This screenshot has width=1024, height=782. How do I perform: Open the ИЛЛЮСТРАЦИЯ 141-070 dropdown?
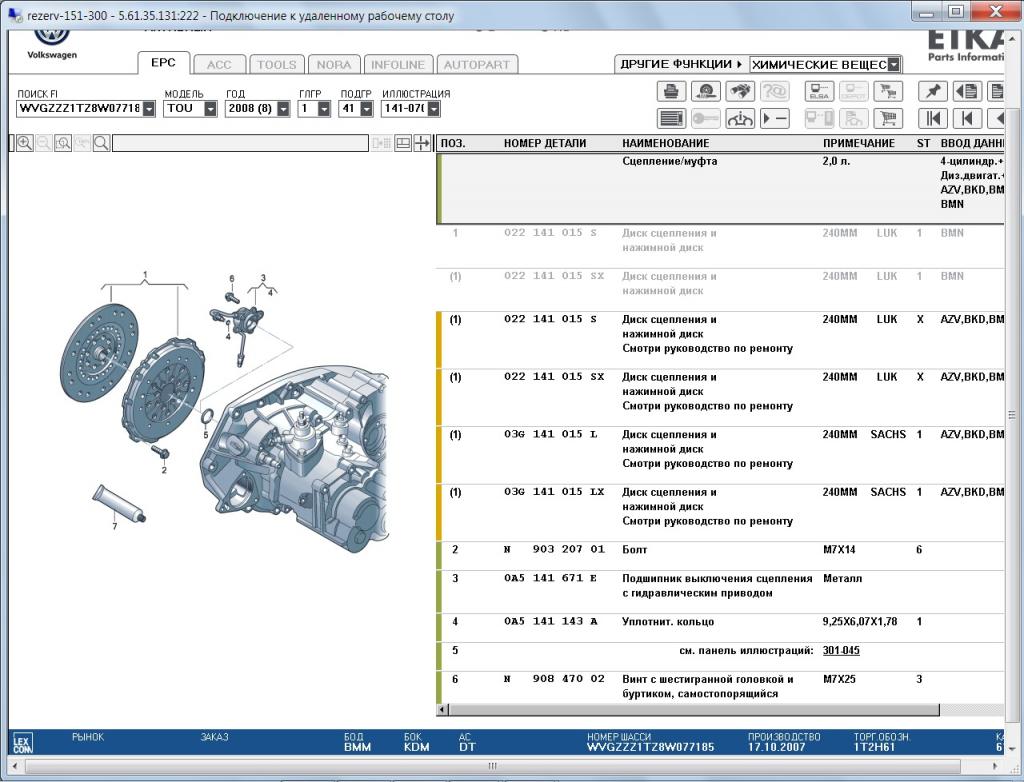[x=434, y=108]
